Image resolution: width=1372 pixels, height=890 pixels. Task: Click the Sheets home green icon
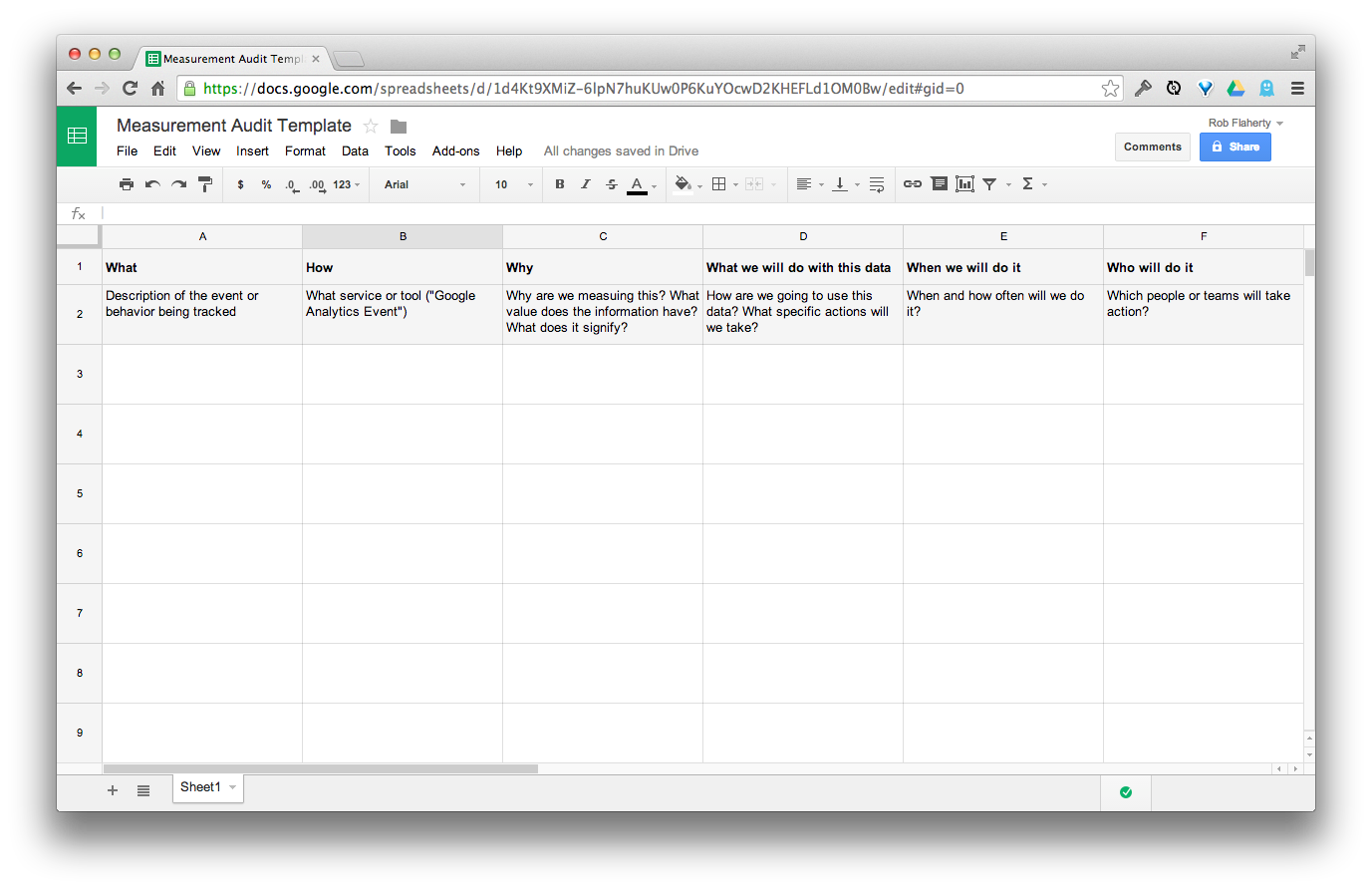tap(77, 137)
